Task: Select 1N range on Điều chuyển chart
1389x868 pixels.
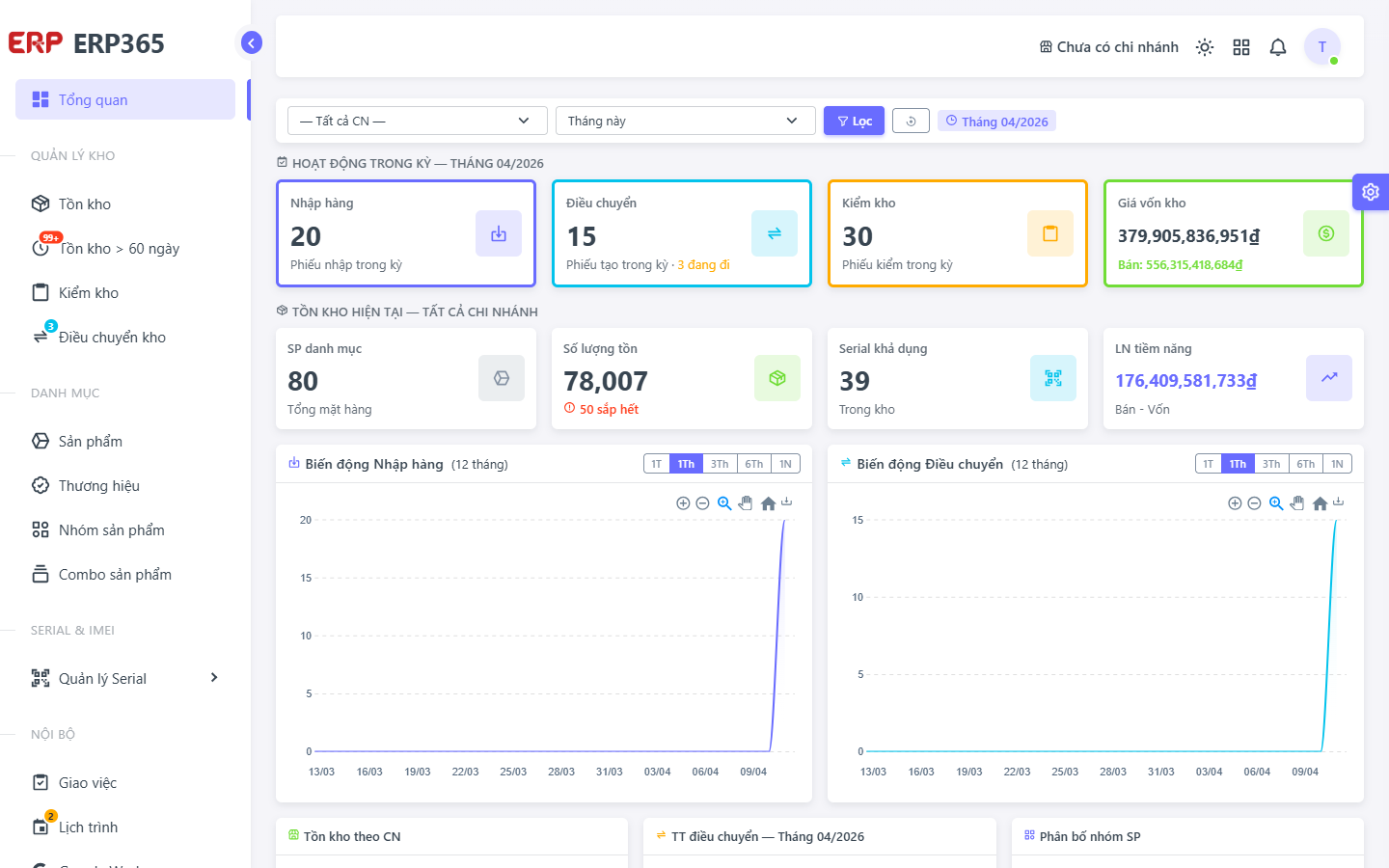Action: click(x=1337, y=464)
